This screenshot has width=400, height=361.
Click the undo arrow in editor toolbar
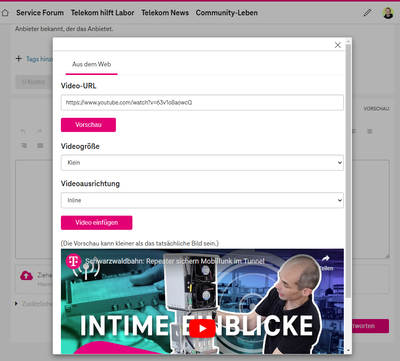pyautogui.click(x=23, y=131)
